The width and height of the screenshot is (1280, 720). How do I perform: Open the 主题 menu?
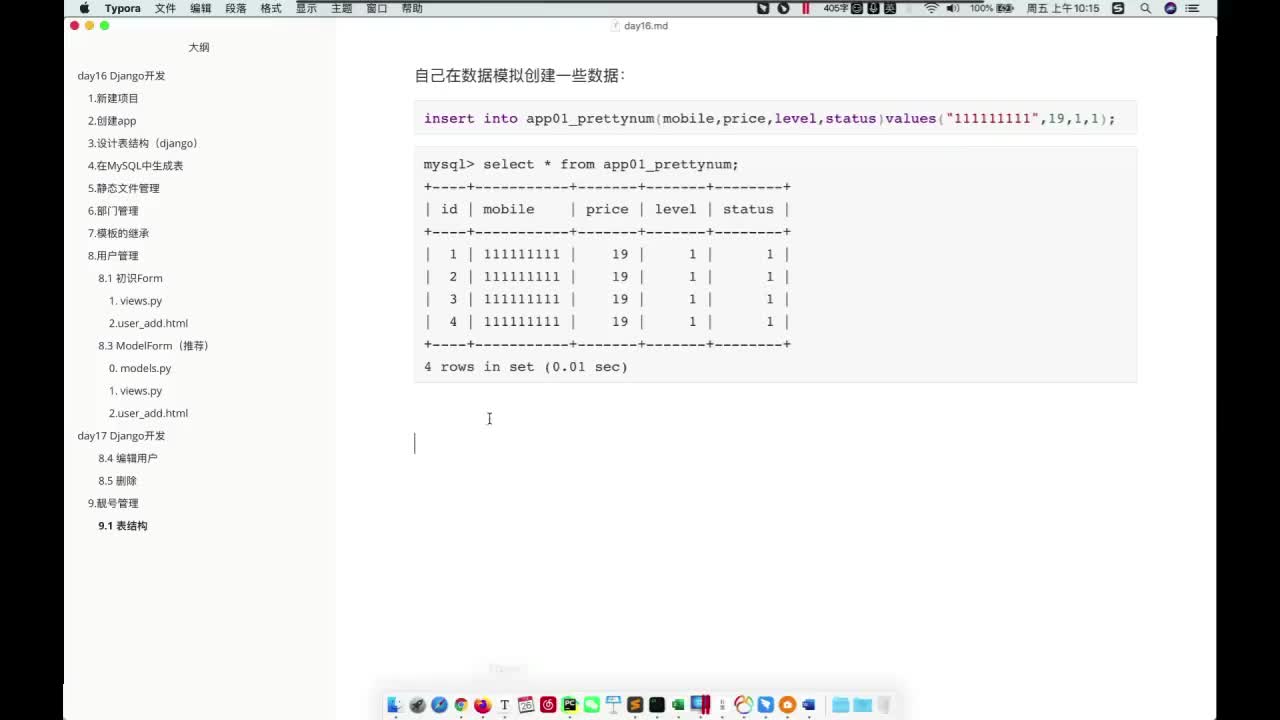coord(341,8)
